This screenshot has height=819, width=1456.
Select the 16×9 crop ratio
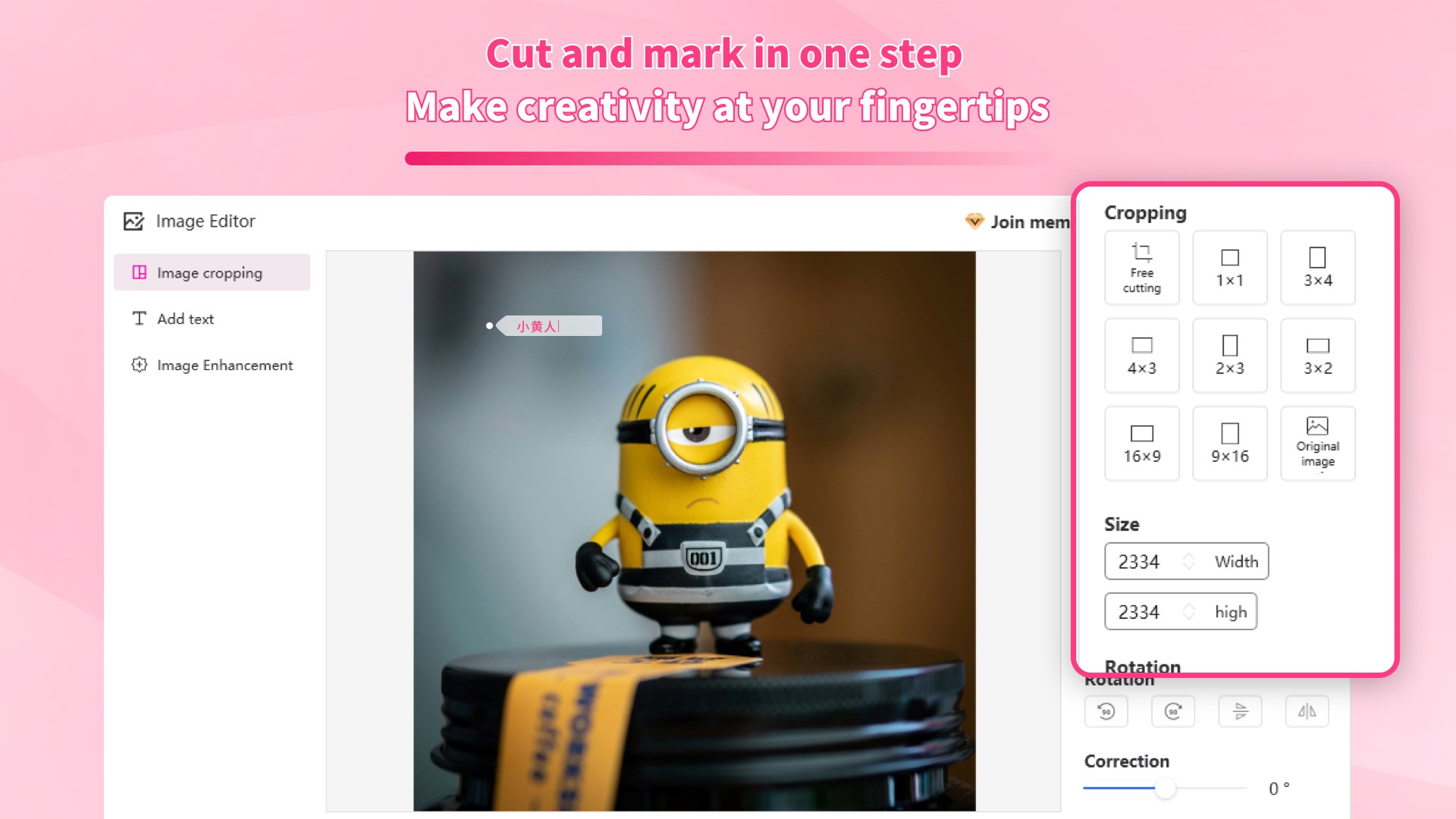[x=1141, y=444]
